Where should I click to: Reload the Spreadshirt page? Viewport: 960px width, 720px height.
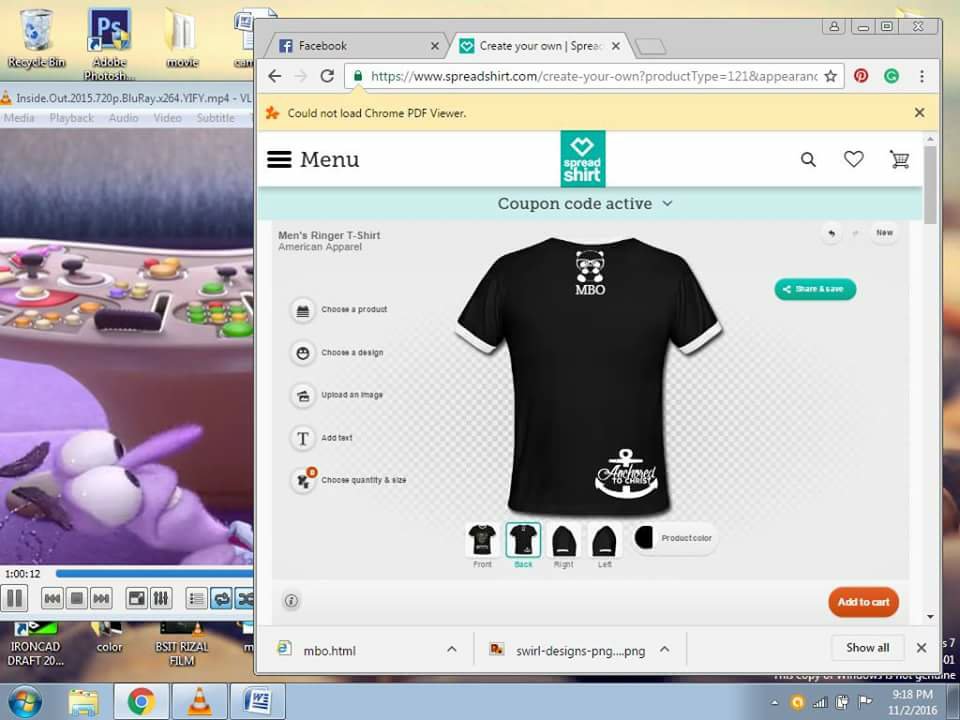click(327, 76)
